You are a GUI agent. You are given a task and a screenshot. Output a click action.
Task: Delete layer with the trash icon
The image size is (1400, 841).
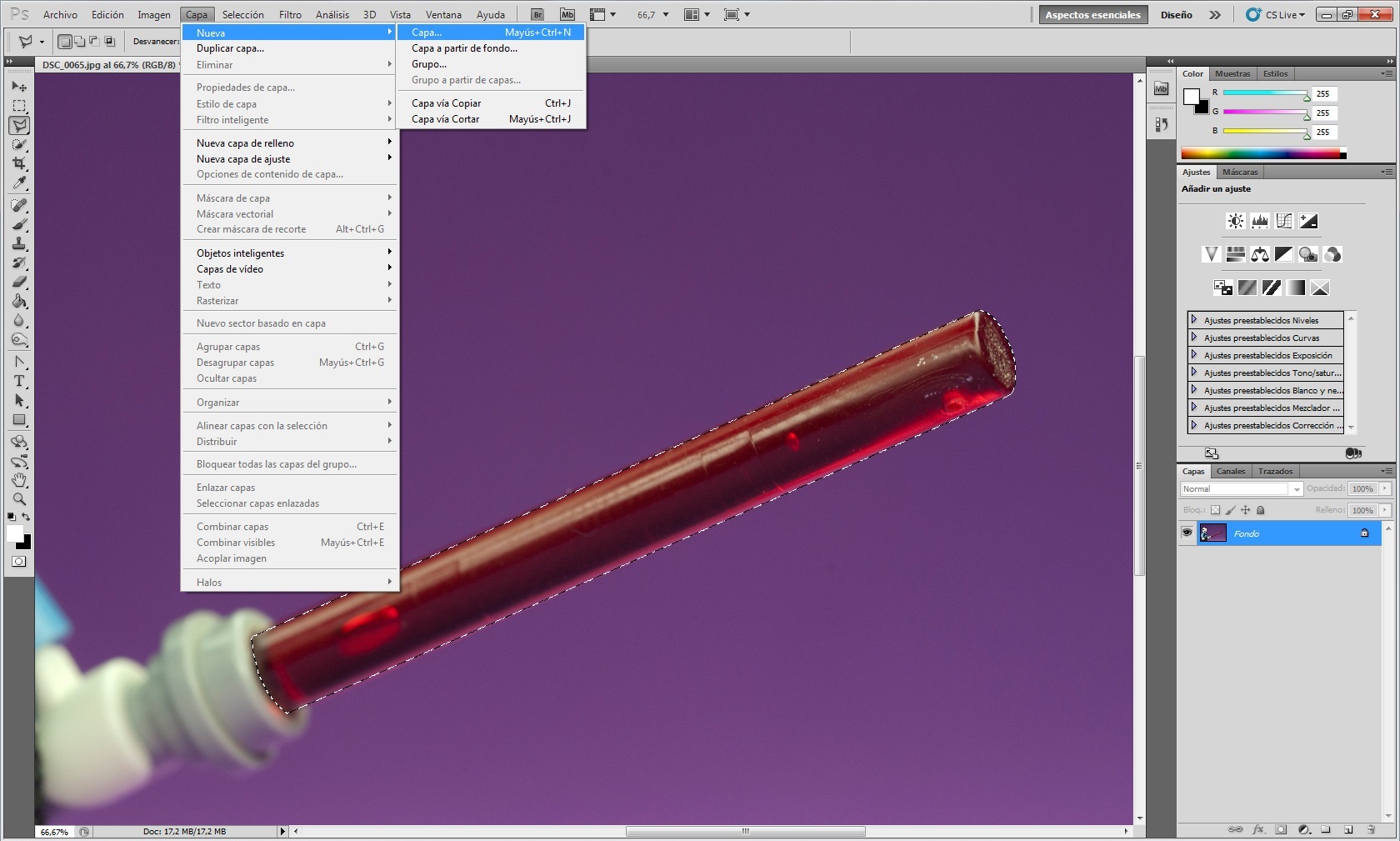1371,829
